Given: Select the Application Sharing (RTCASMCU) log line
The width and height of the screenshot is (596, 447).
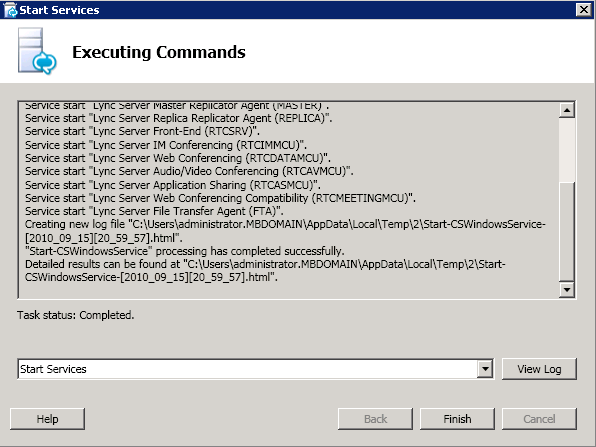Looking at the screenshot, I should [173, 185].
